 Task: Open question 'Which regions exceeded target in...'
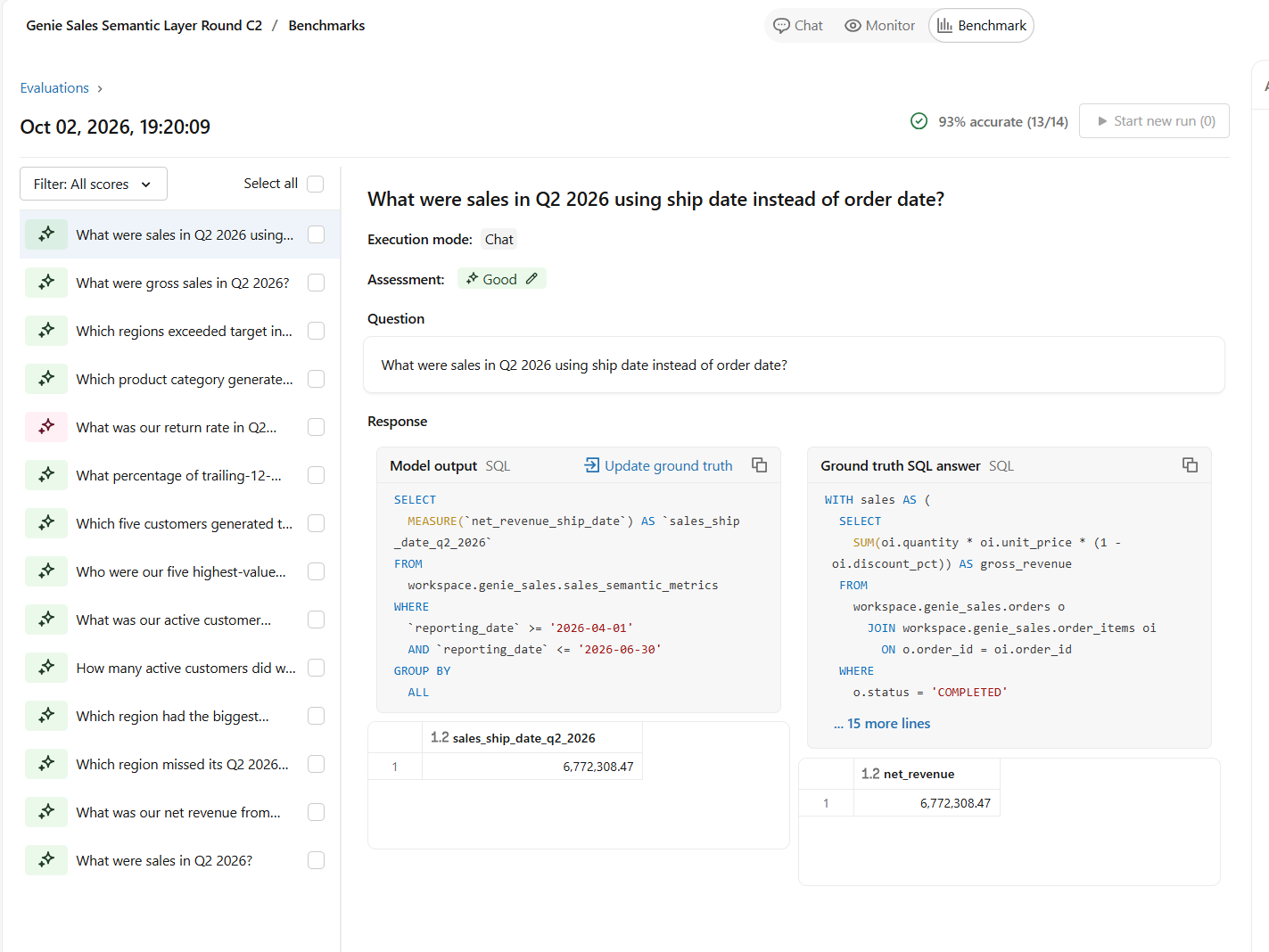click(185, 331)
